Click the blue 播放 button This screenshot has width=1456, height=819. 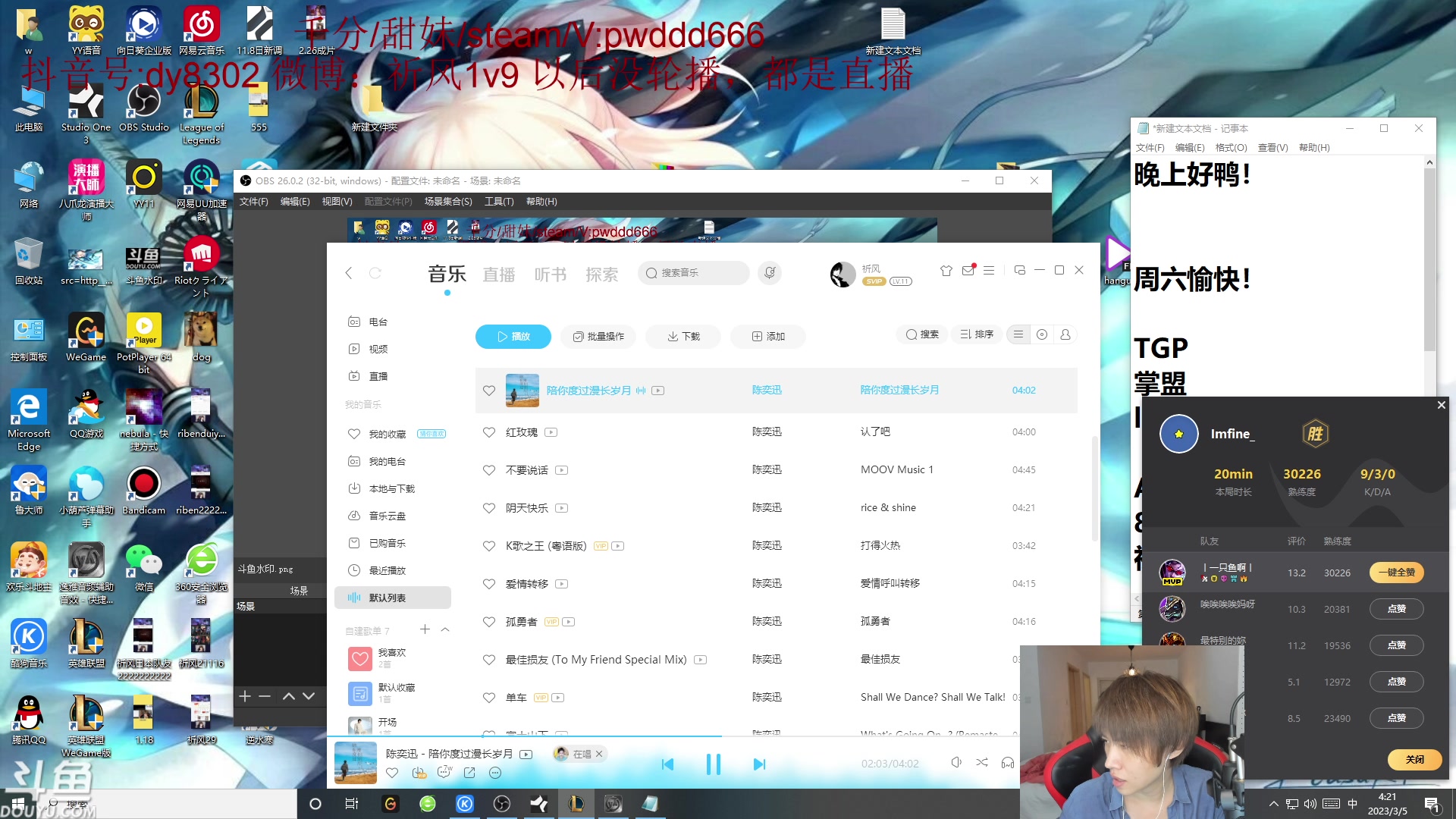coord(513,336)
